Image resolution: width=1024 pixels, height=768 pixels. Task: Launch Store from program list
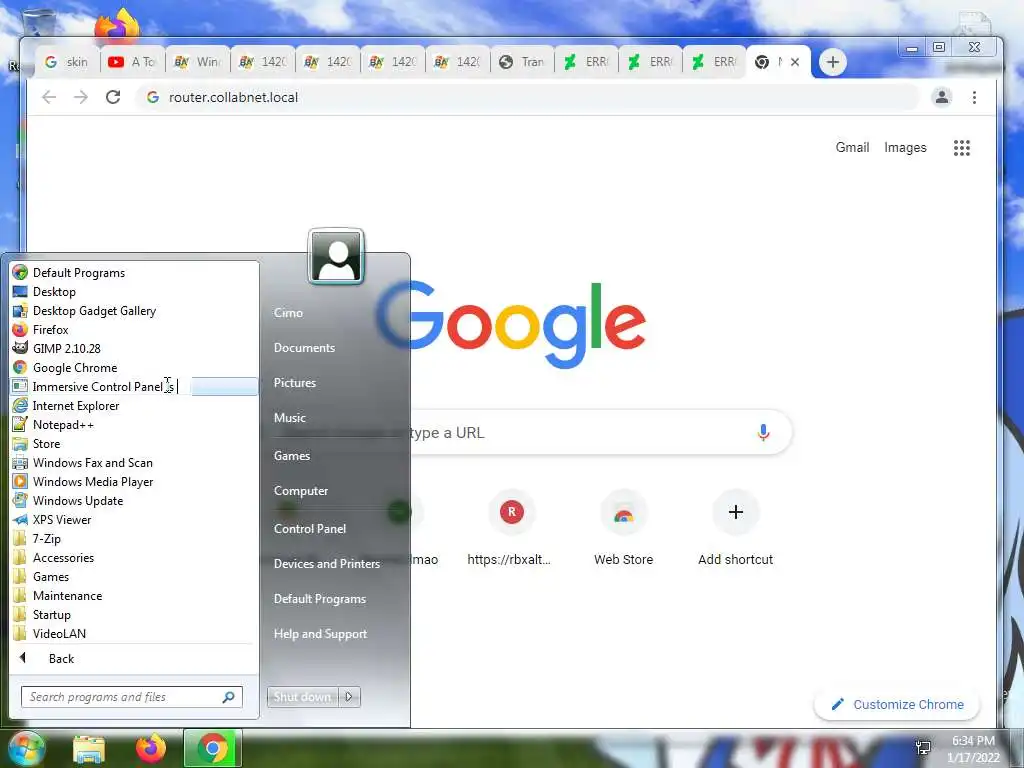pos(134,443)
